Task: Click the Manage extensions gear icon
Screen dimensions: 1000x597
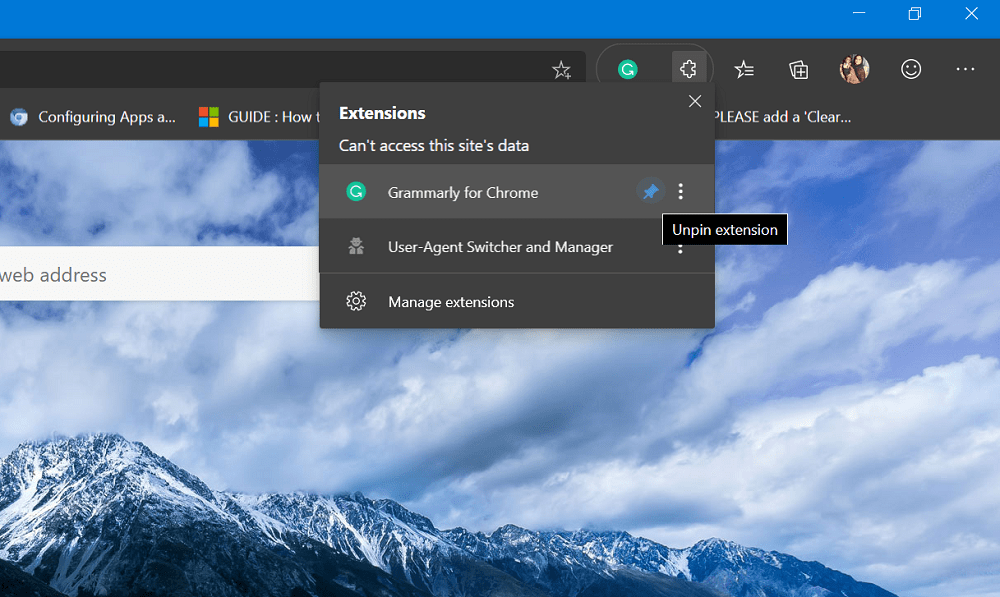Action: [x=356, y=301]
